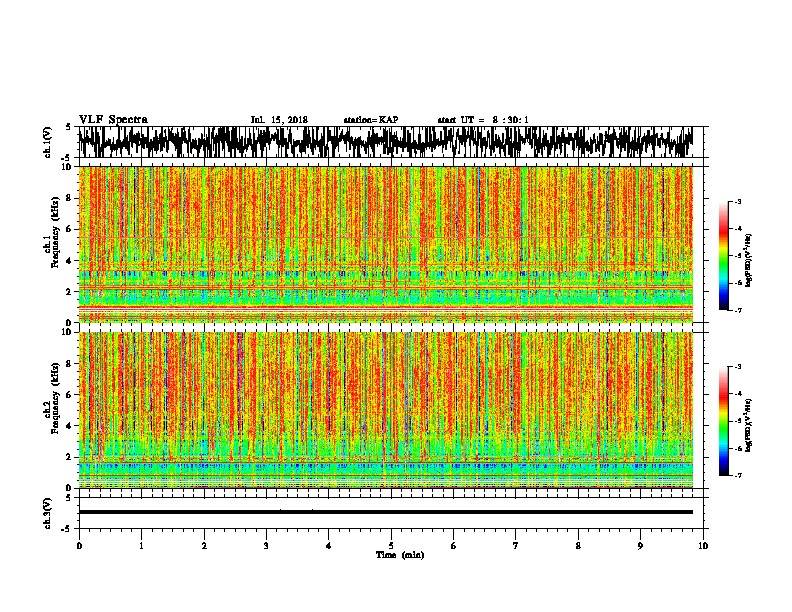
Task: Click the "-3" label on ch.1 color bar
Action: [738, 202]
